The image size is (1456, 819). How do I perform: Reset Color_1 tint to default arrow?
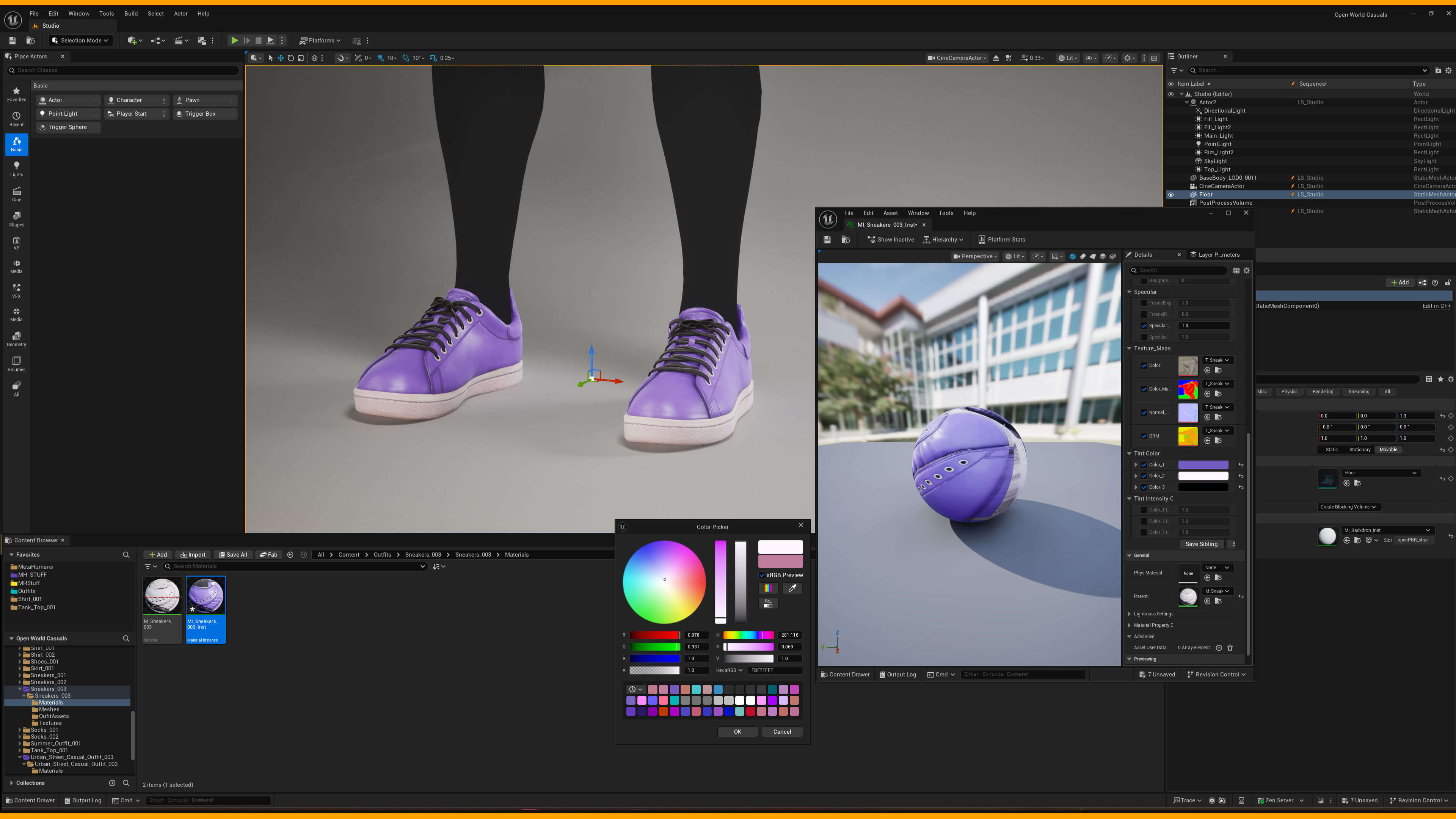point(1241,464)
